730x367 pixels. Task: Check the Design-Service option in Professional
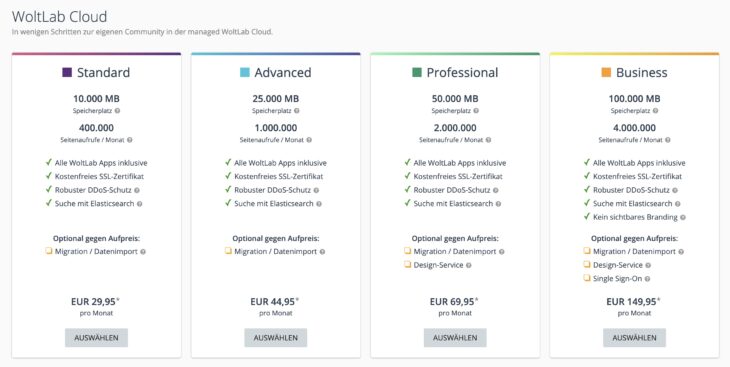pos(407,265)
